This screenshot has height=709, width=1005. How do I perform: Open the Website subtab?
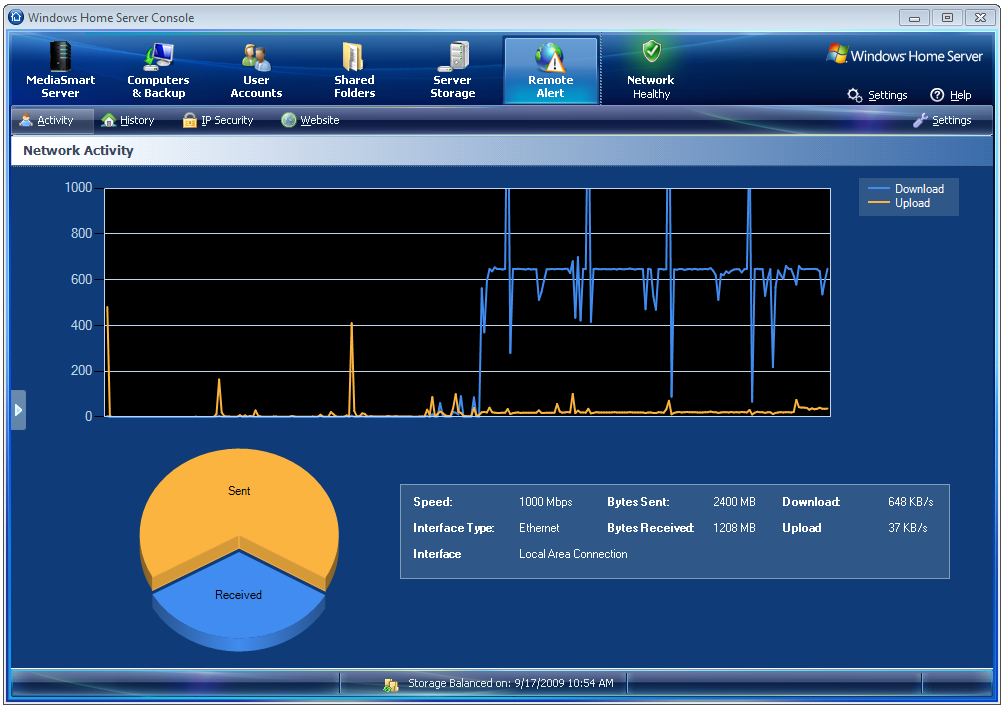310,121
